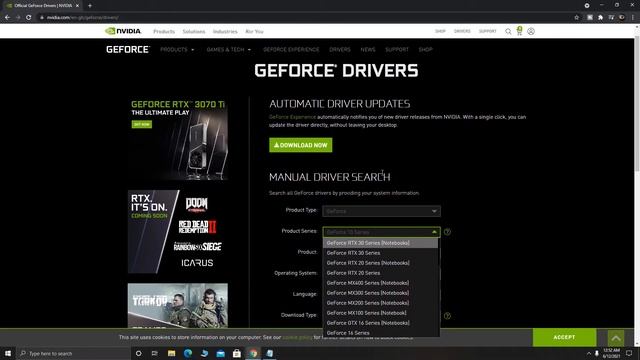Close the Official GeForce Drivers tab
This screenshot has height=360, width=640.
click(77, 6)
